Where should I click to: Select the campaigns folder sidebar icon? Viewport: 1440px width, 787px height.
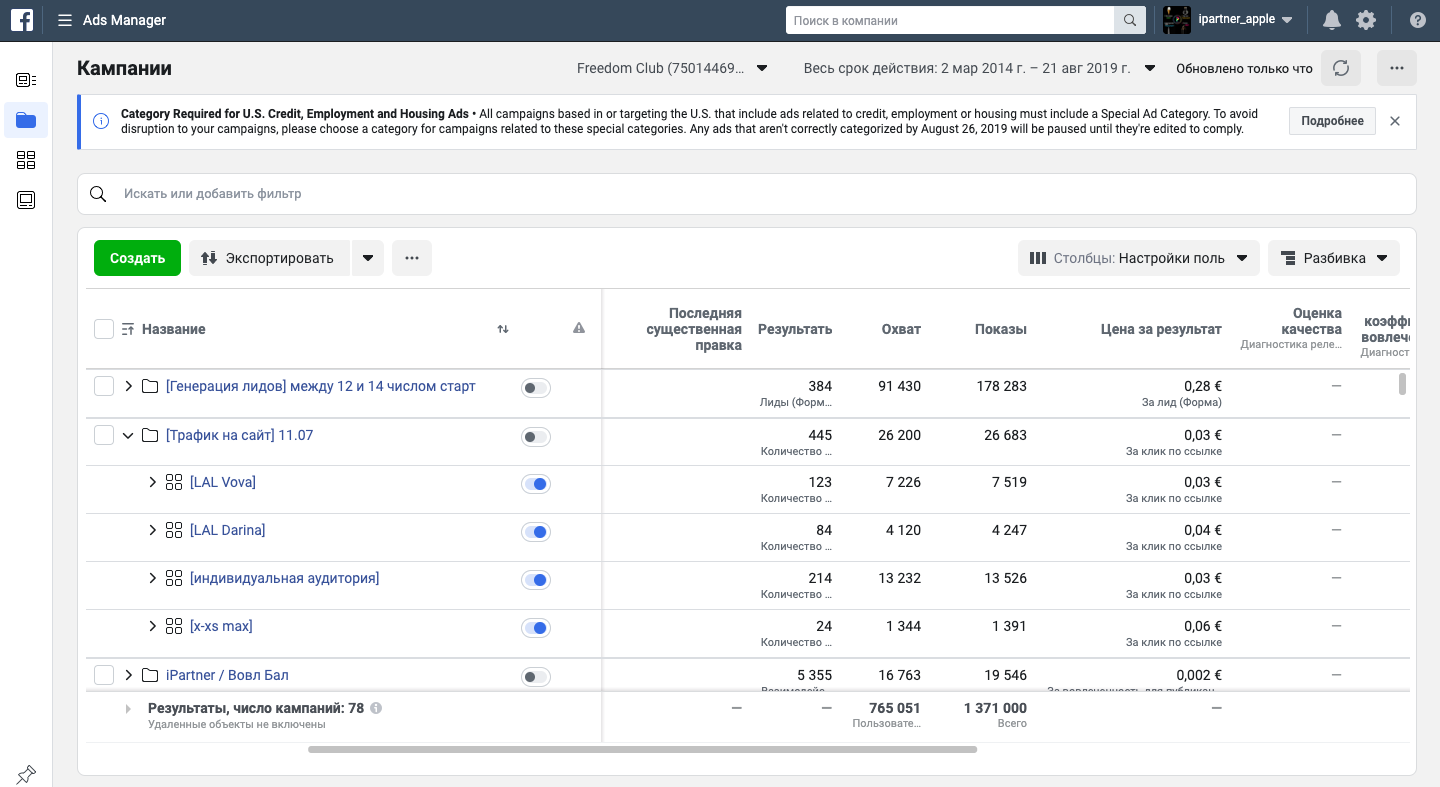coord(26,120)
